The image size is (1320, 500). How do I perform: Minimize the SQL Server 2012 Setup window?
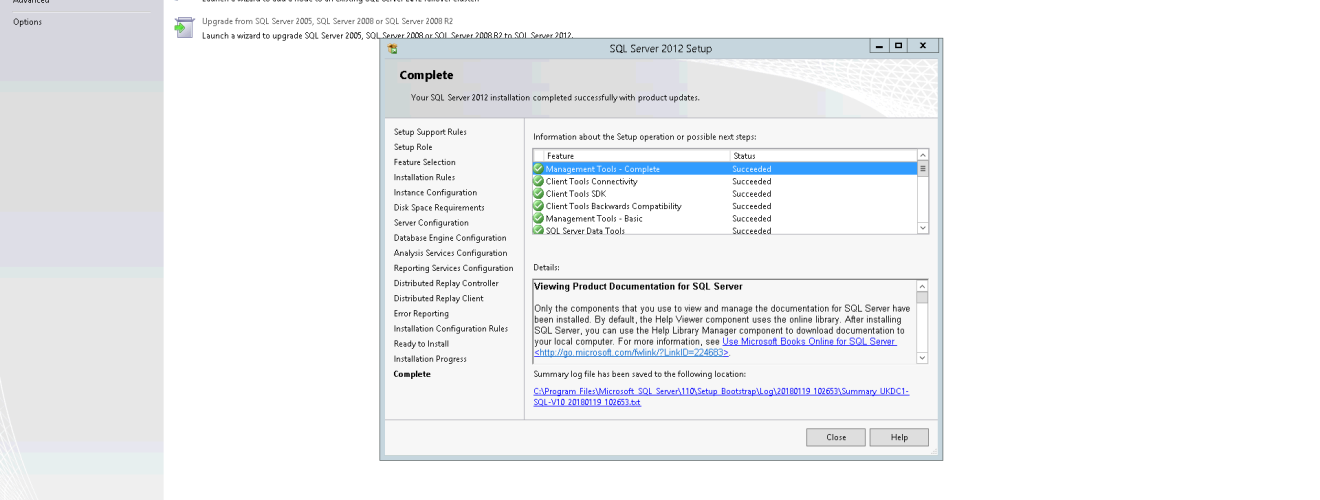click(x=879, y=46)
